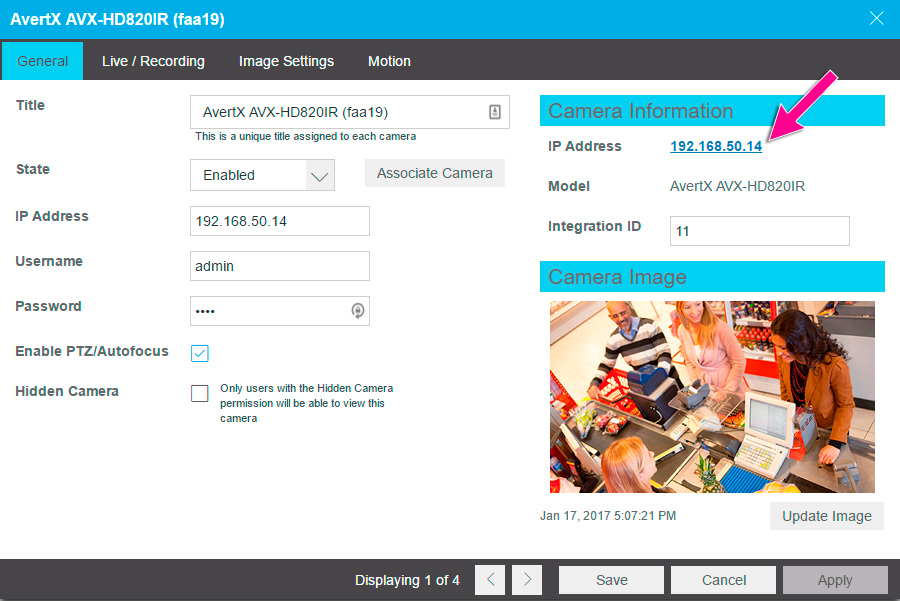Click the Apply button
The height and width of the screenshot is (601, 900).
pos(835,580)
